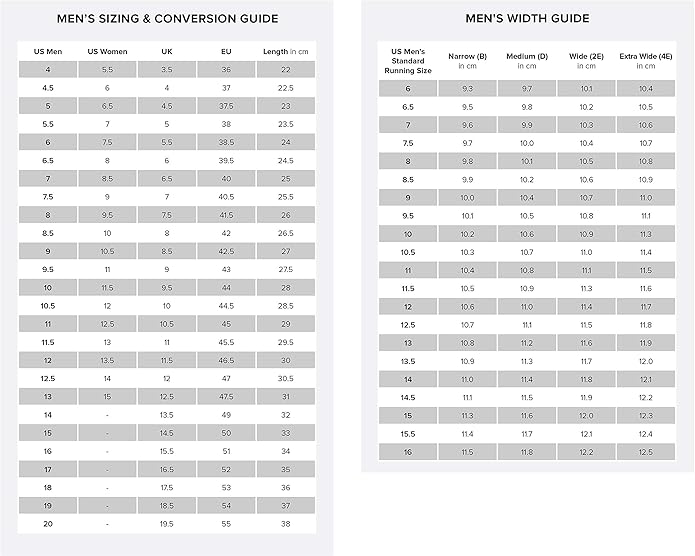This screenshot has height=556, width=695.
Task: Select the US Women column header
Action: pyautogui.click(x=107, y=51)
